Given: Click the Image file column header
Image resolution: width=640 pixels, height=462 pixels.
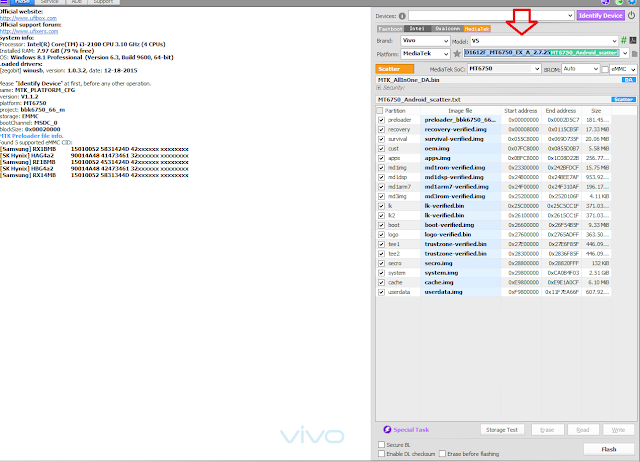Looking at the screenshot, I should pos(460,111).
